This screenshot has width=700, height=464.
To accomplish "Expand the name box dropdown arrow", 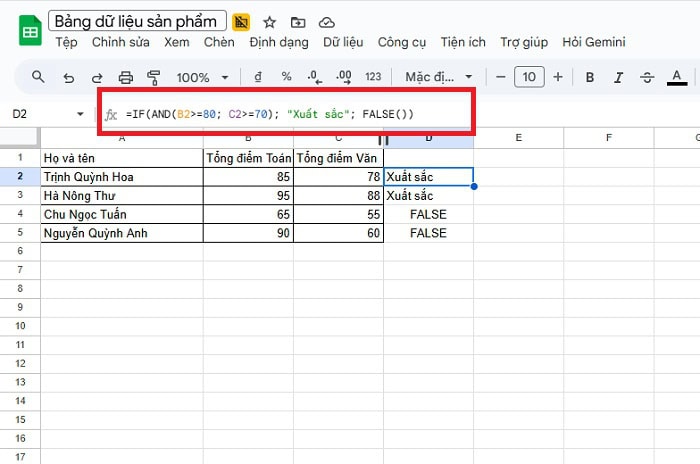I will pyautogui.click(x=81, y=115).
